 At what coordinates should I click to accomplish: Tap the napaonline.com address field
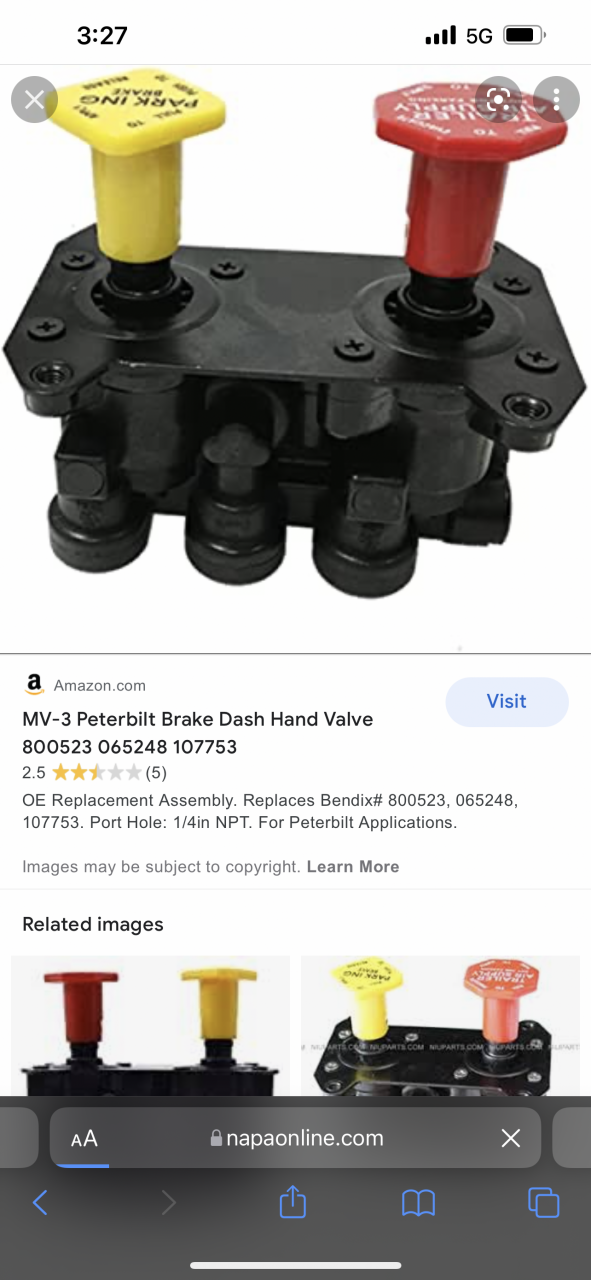[x=296, y=1138]
